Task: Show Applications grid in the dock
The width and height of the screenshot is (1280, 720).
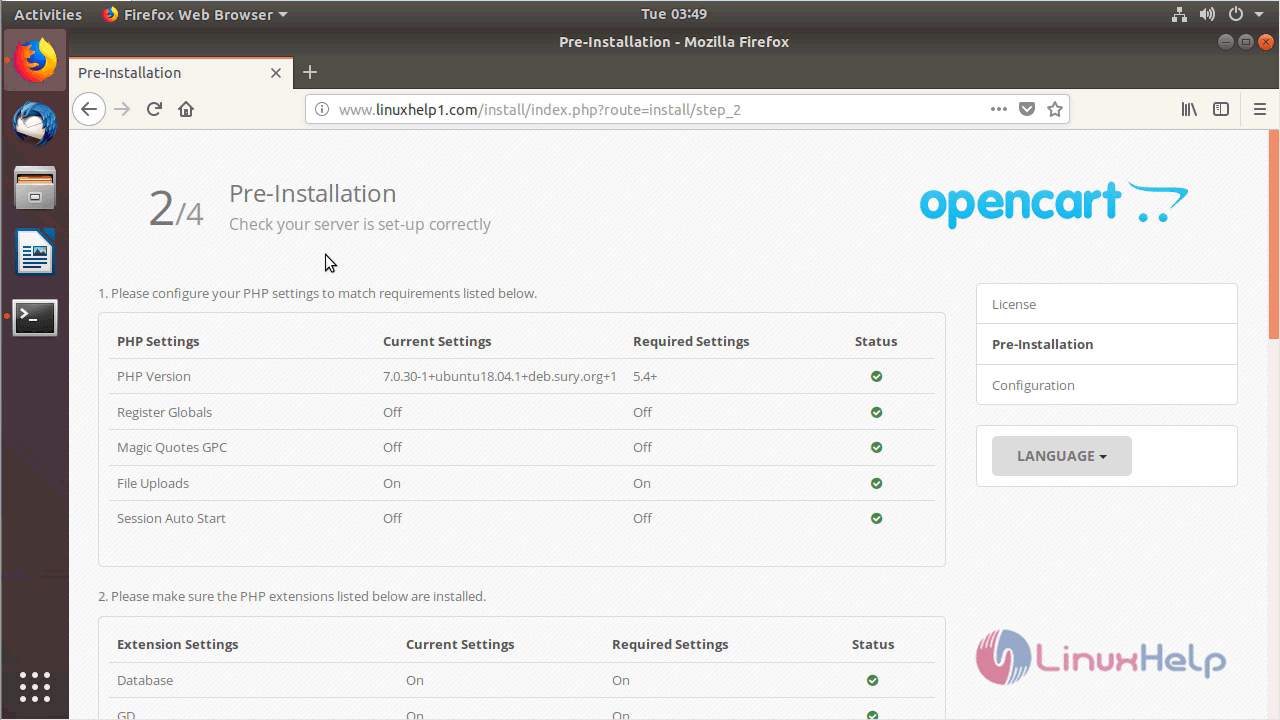Action: 35,686
